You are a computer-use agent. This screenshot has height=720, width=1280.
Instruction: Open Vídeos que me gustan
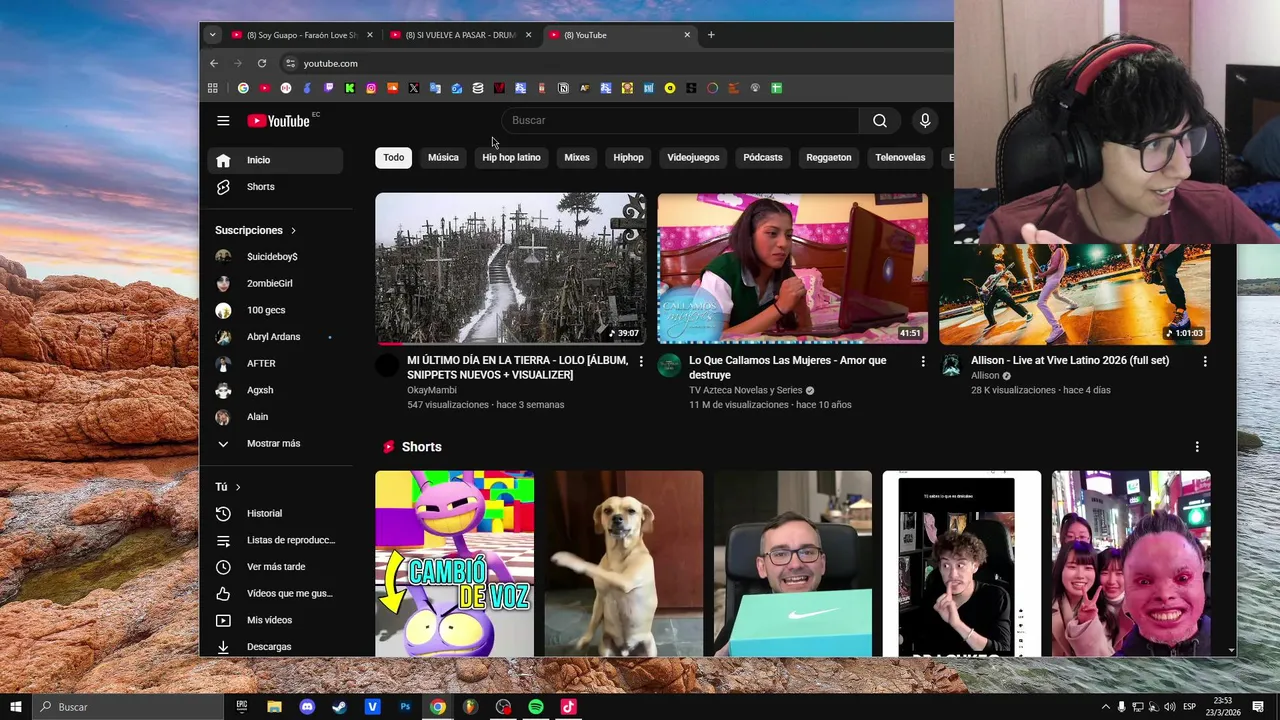[x=275, y=593]
